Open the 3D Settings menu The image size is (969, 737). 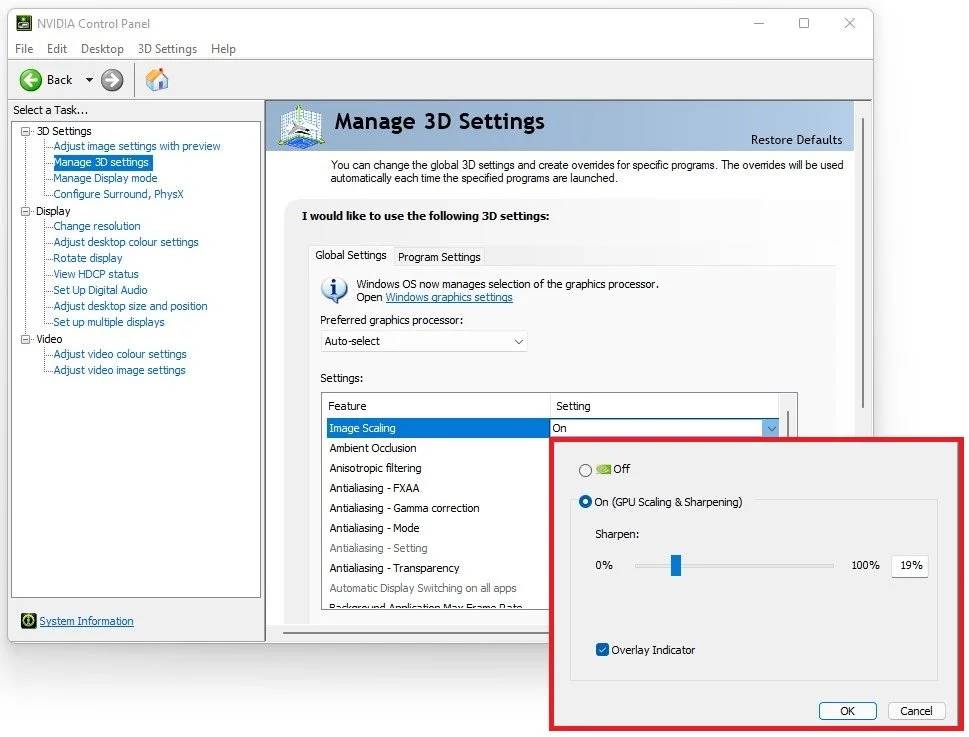pos(167,49)
